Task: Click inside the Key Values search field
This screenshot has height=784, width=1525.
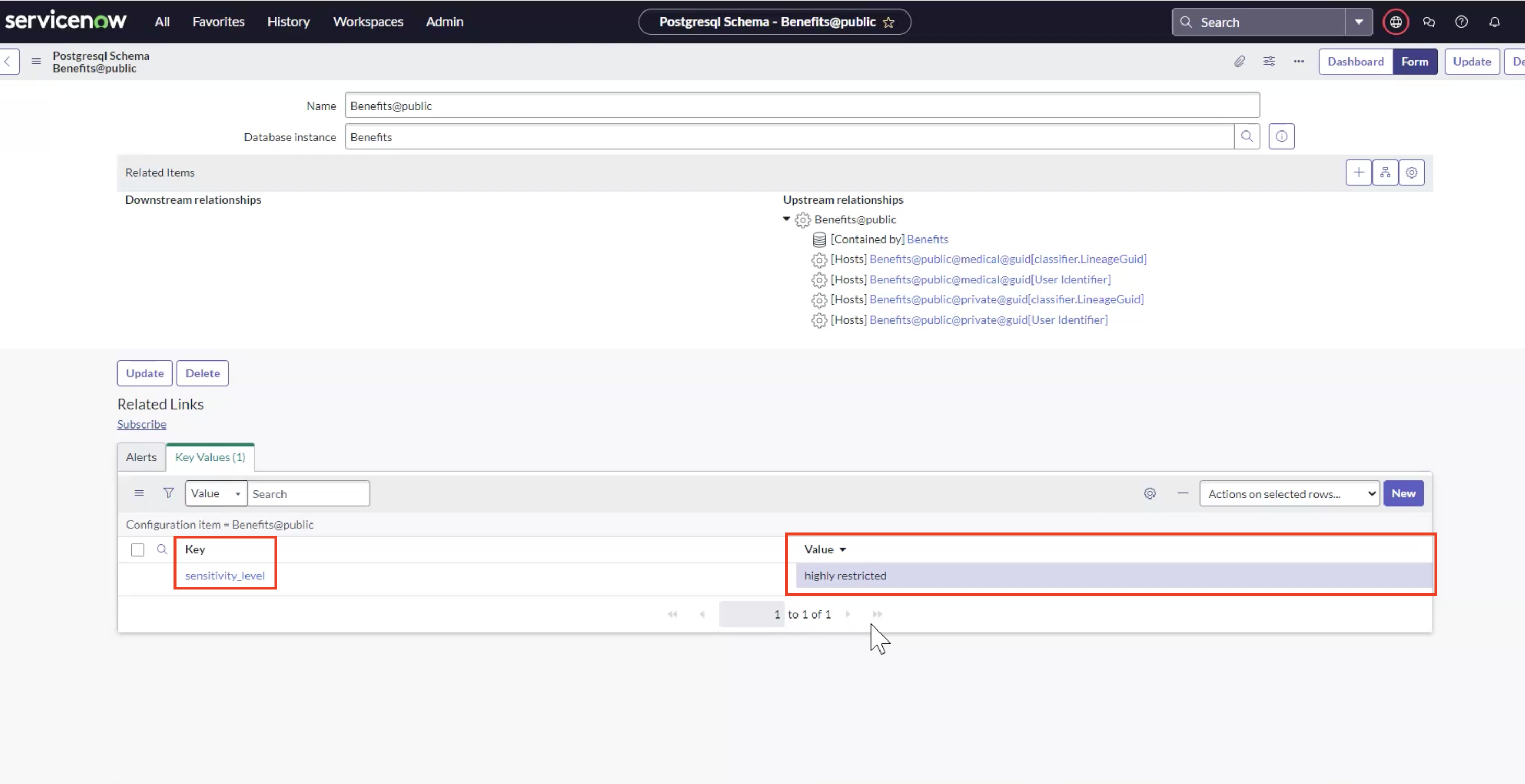Action: [x=308, y=493]
